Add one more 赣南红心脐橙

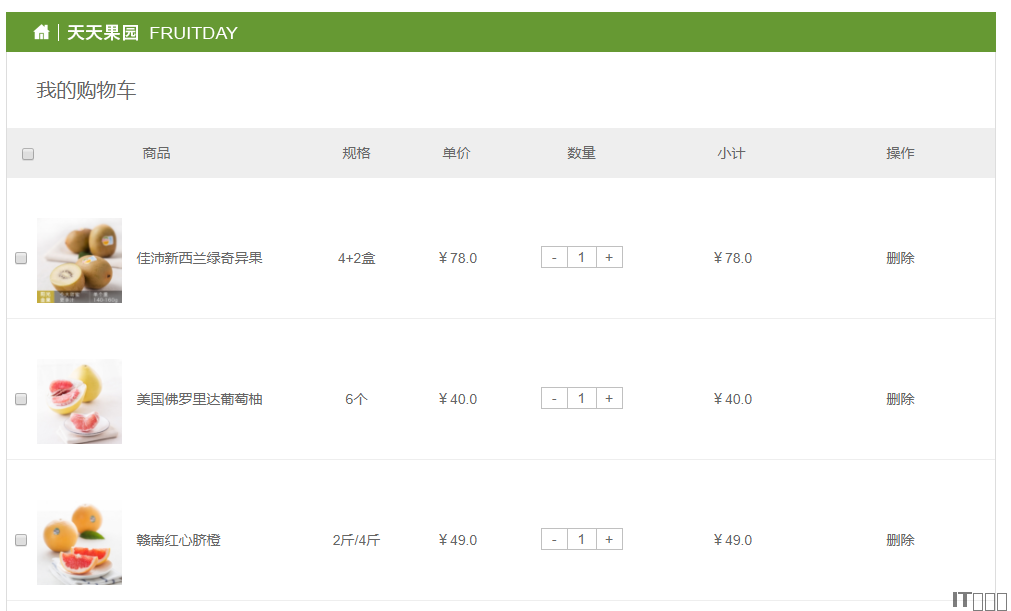[609, 540]
